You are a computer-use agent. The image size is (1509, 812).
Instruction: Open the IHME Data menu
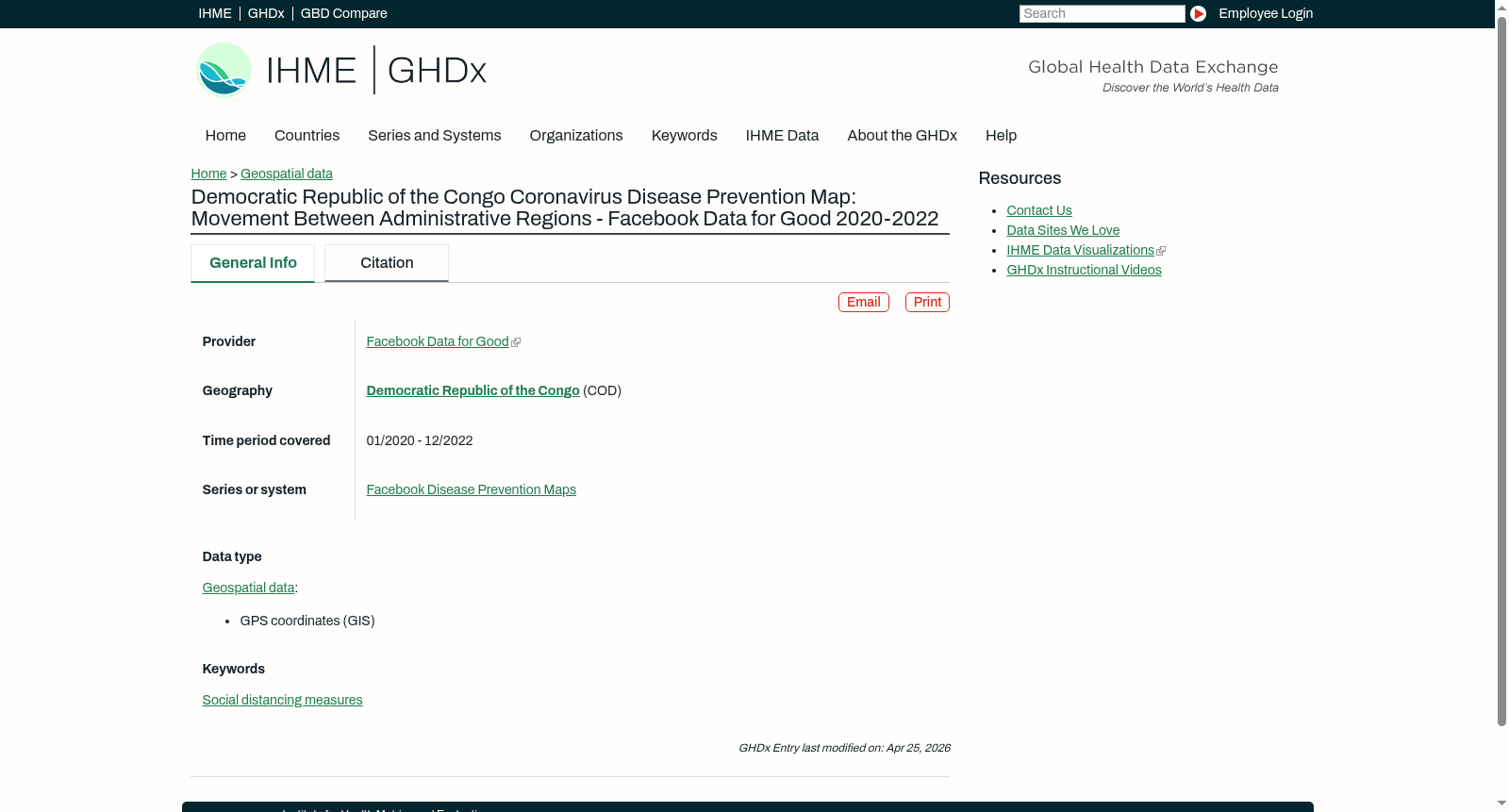[x=782, y=136]
